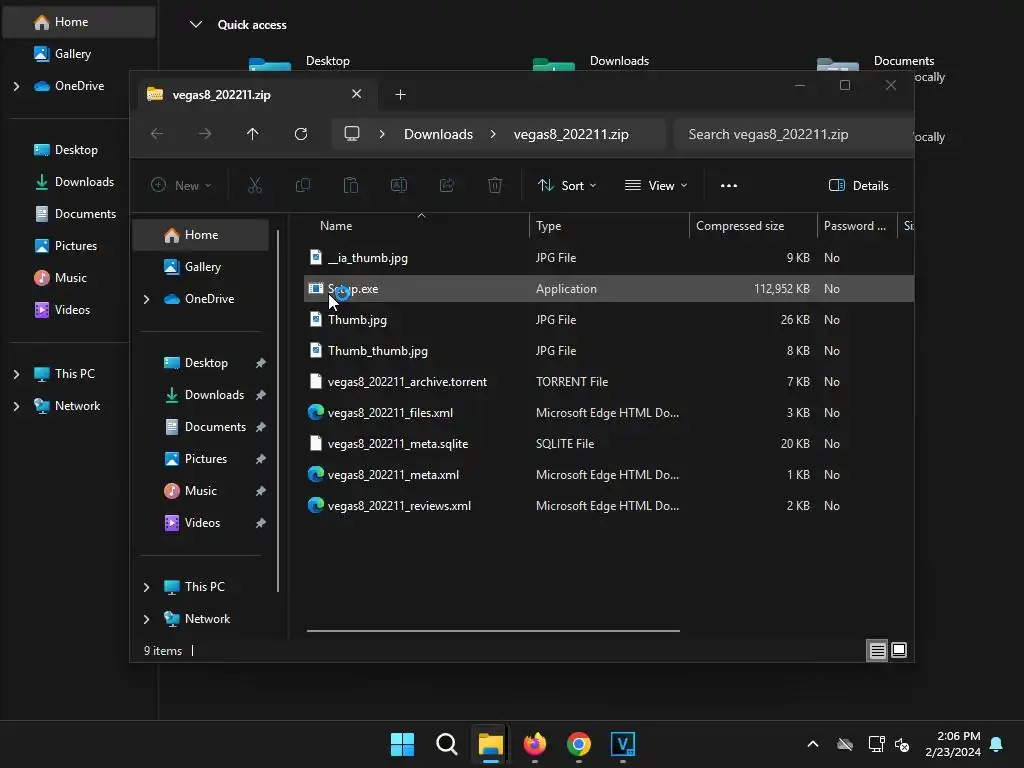This screenshot has width=1024, height=768.
Task: Expand chevron after Downloads in address bar
Action: [493, 134]
